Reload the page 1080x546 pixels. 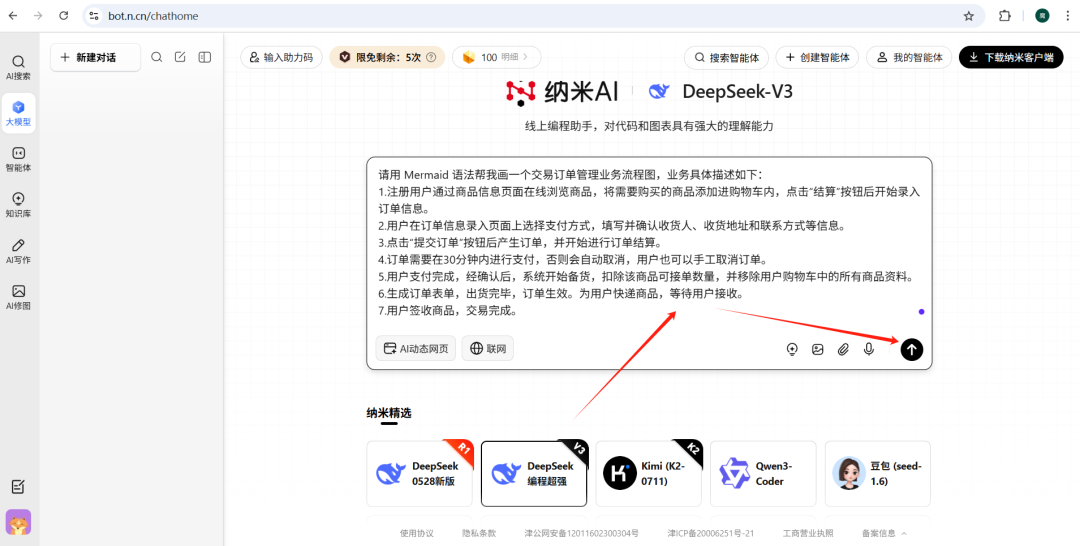63,16
